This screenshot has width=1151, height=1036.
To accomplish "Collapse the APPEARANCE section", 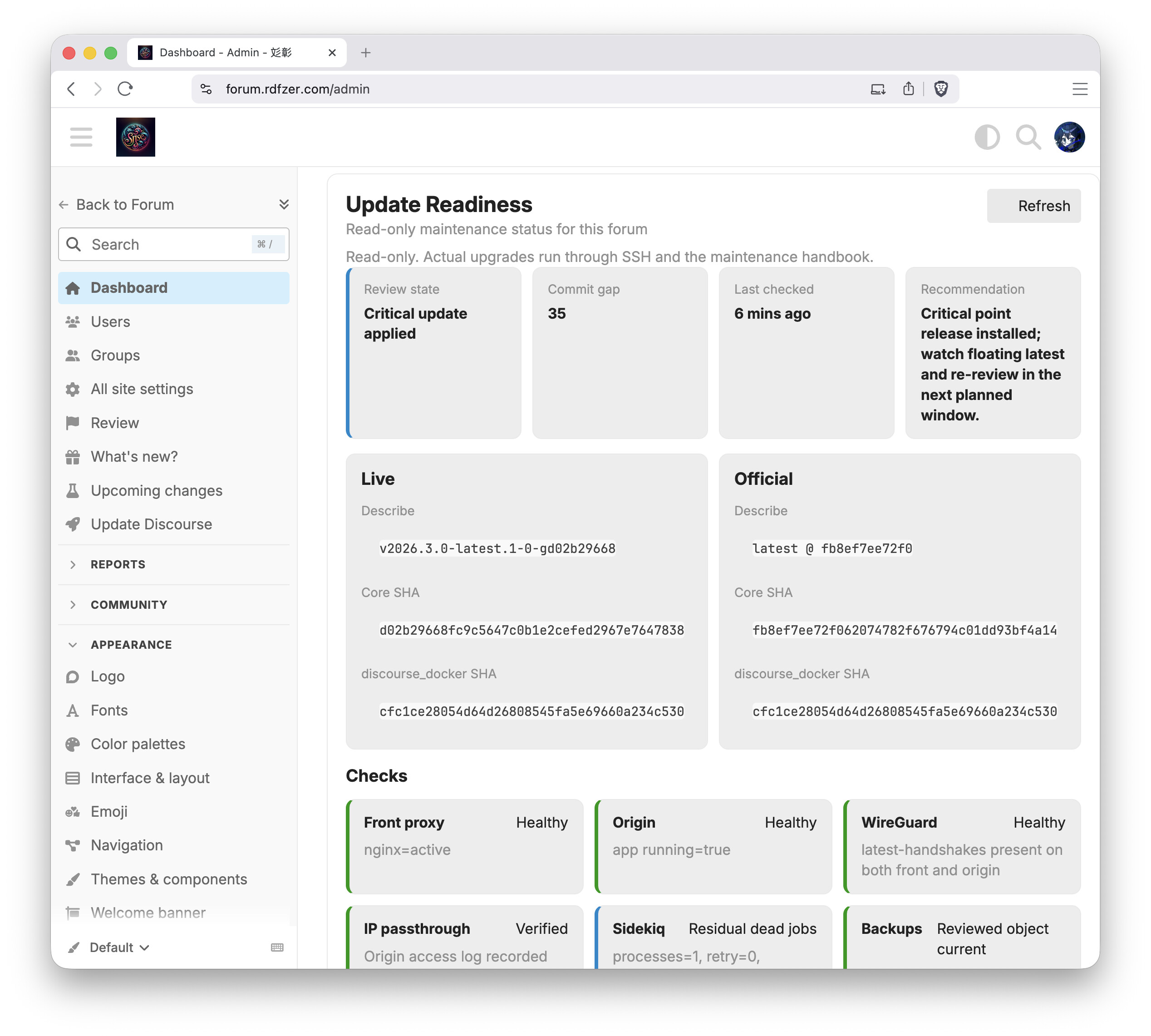I will [131, 644].
